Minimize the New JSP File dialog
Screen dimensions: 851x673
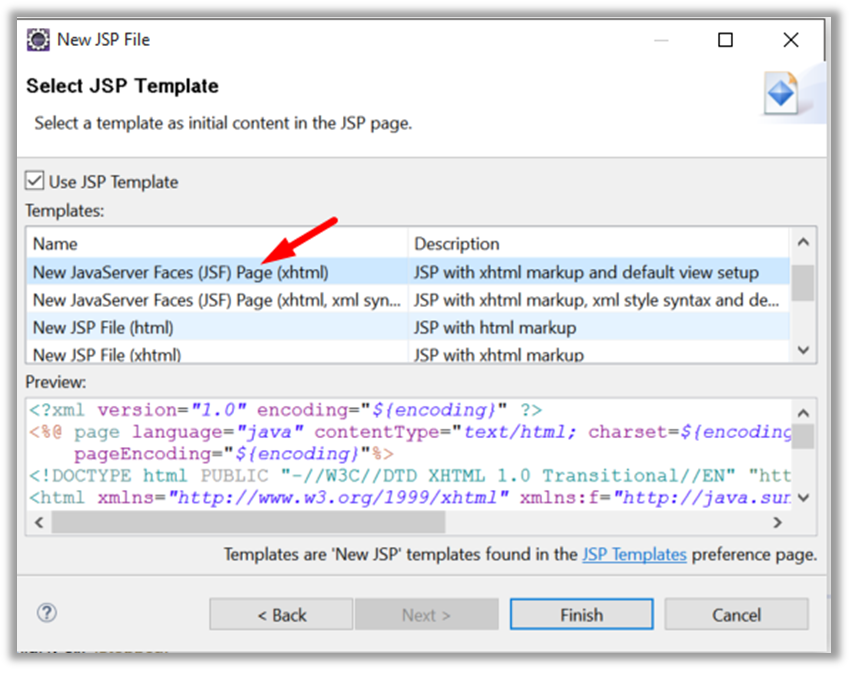(x=661, y=40)
